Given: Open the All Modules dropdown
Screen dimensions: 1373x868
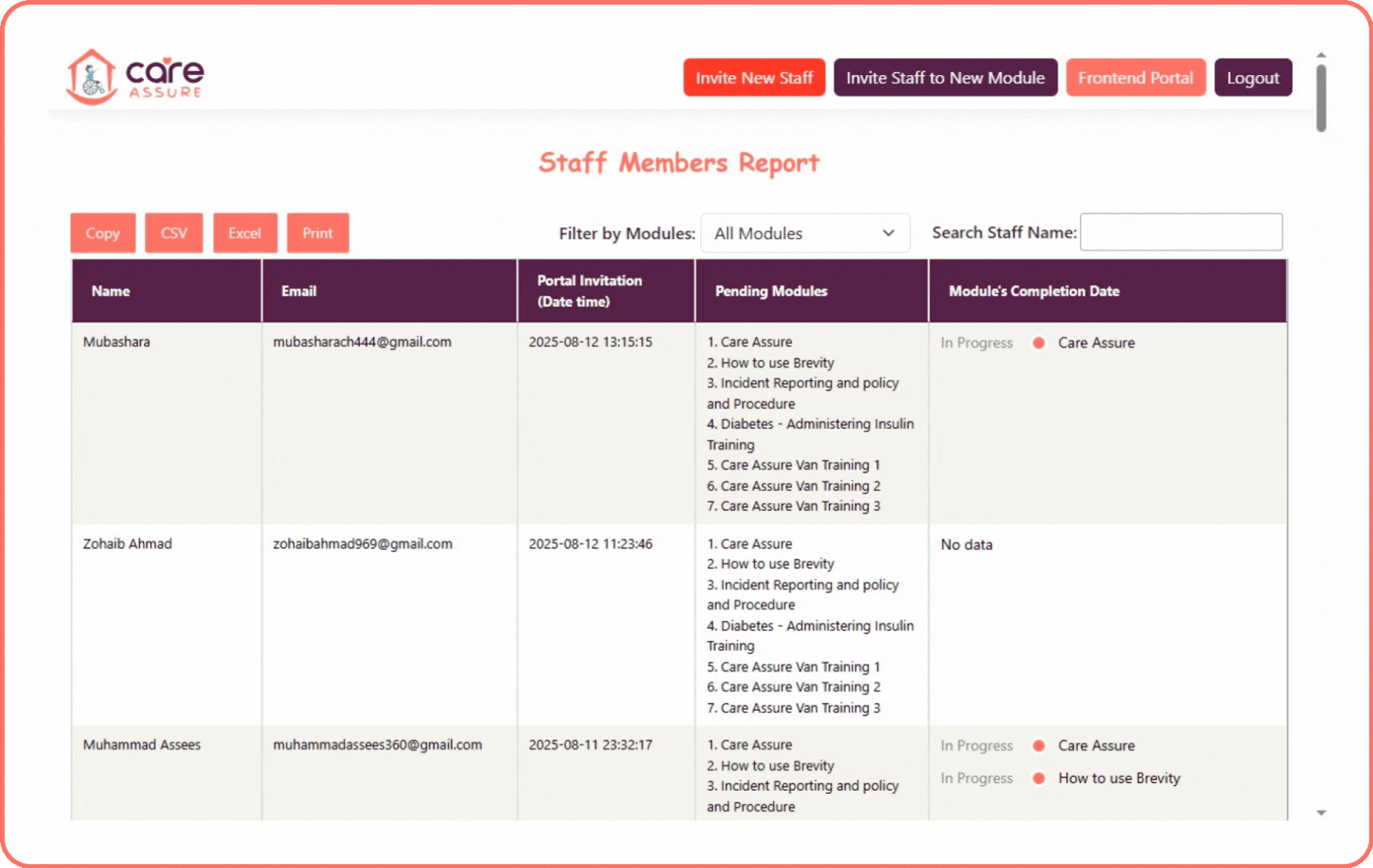Looking at the screenshot, I should pyautogui.click(x=804, y=233).
